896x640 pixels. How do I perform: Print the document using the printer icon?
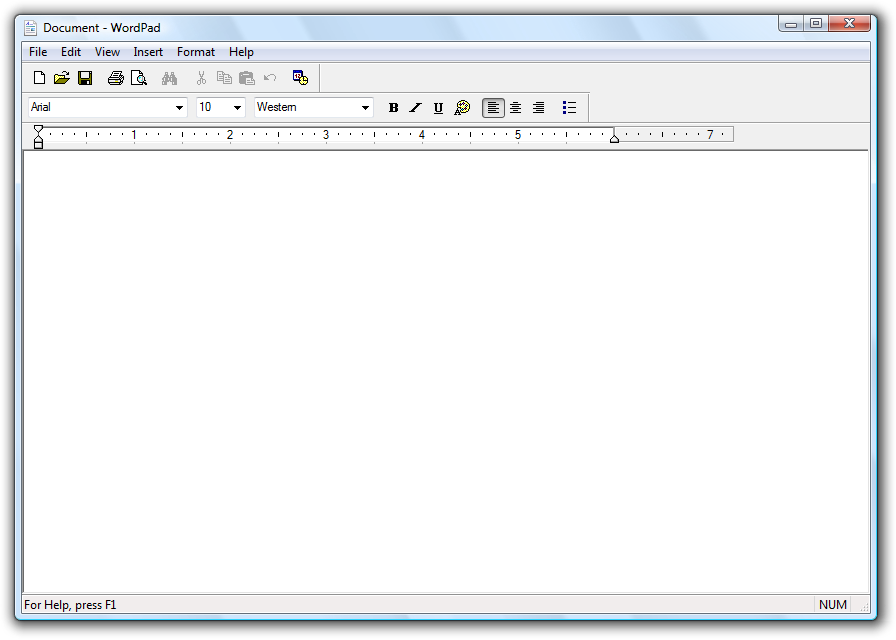coord(116,78)
